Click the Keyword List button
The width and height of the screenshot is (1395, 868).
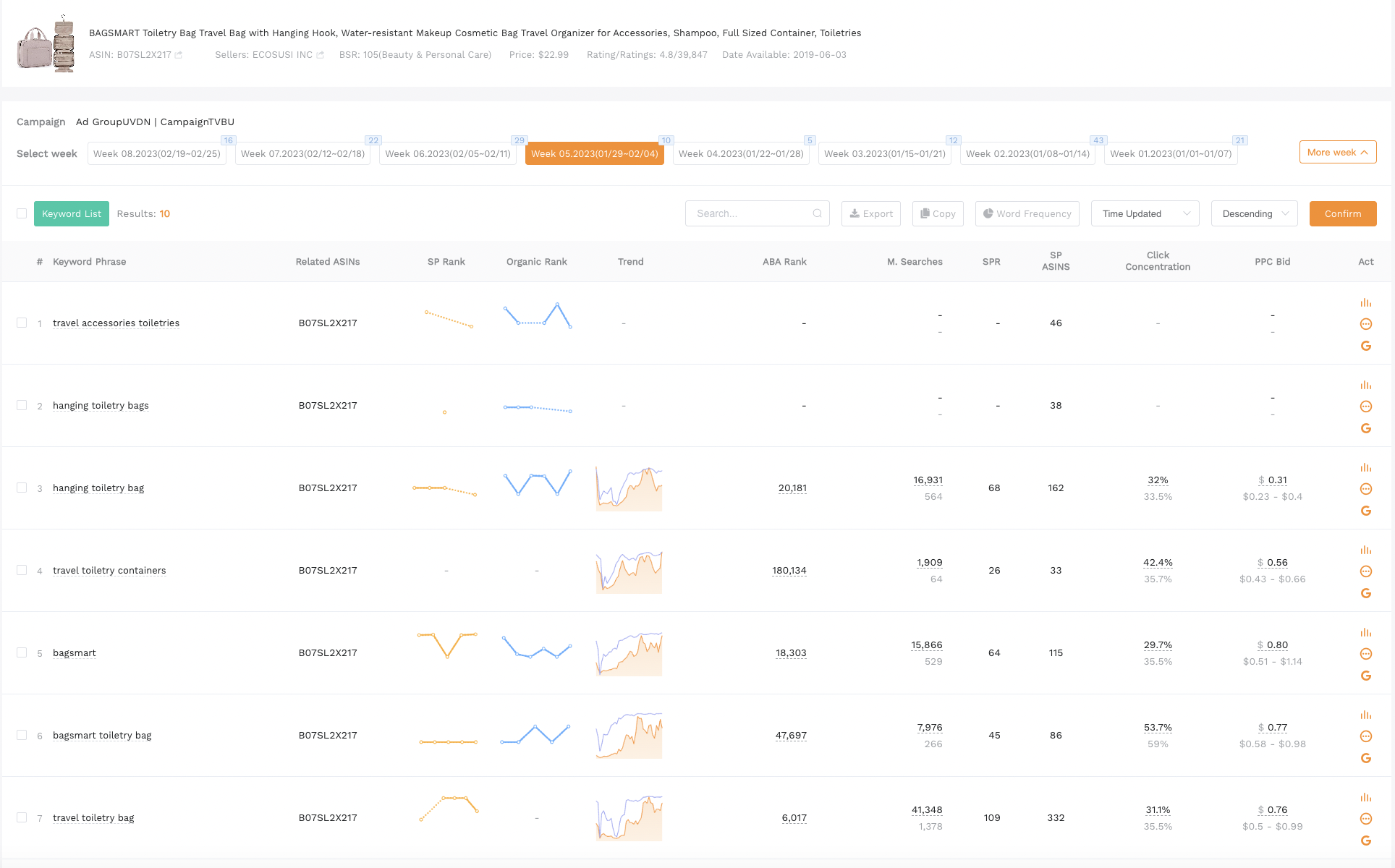pyautogui.click(x=72, y=213)
